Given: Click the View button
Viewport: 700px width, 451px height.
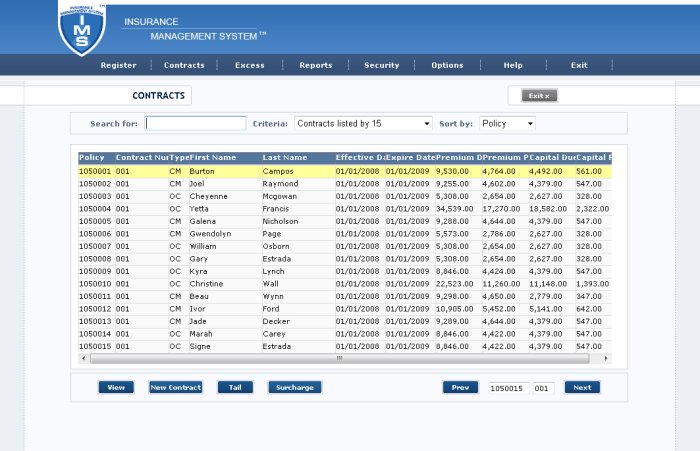Looking at the screenshot, I should pyautogui.click(x=116, y=387).
